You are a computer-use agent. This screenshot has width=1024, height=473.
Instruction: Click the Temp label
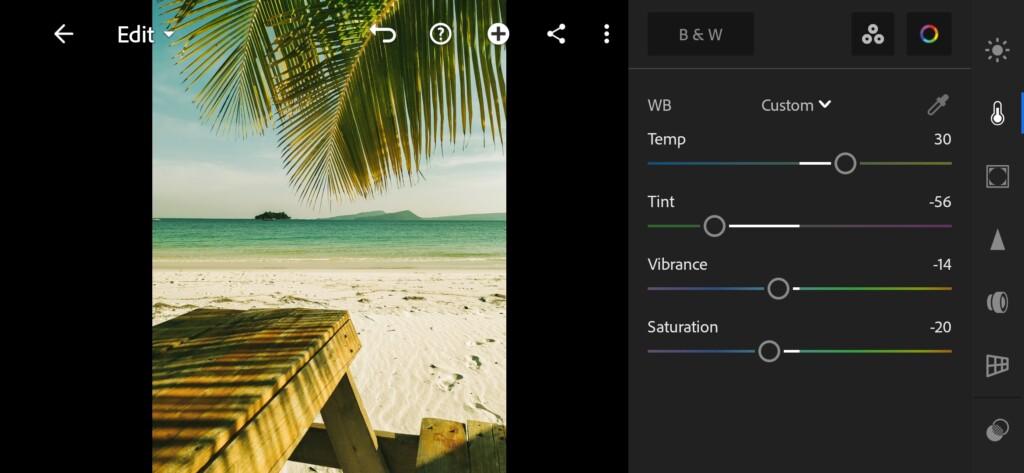666,139
